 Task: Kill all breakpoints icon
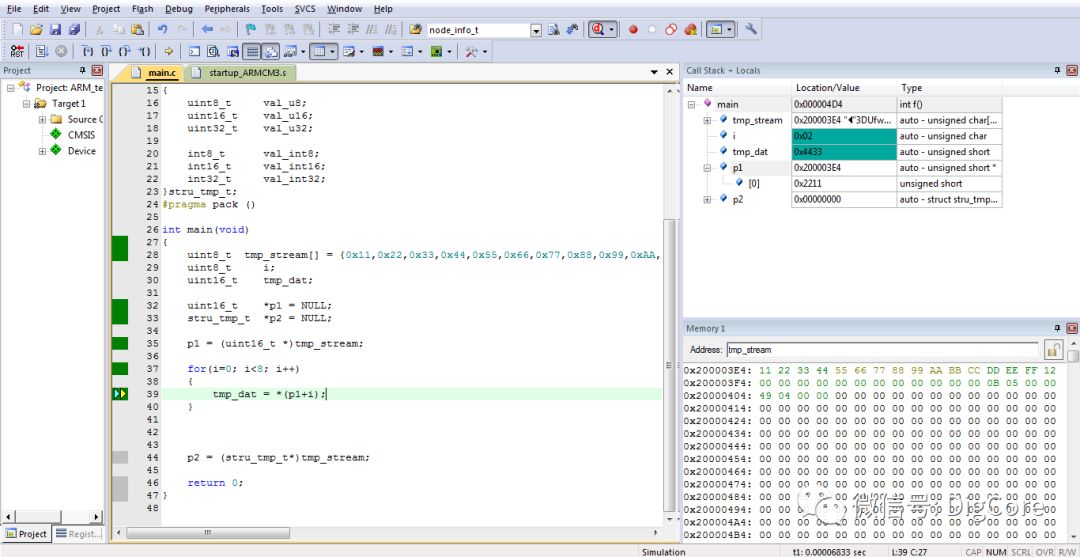pyautogui.click(x=691, y=30)
